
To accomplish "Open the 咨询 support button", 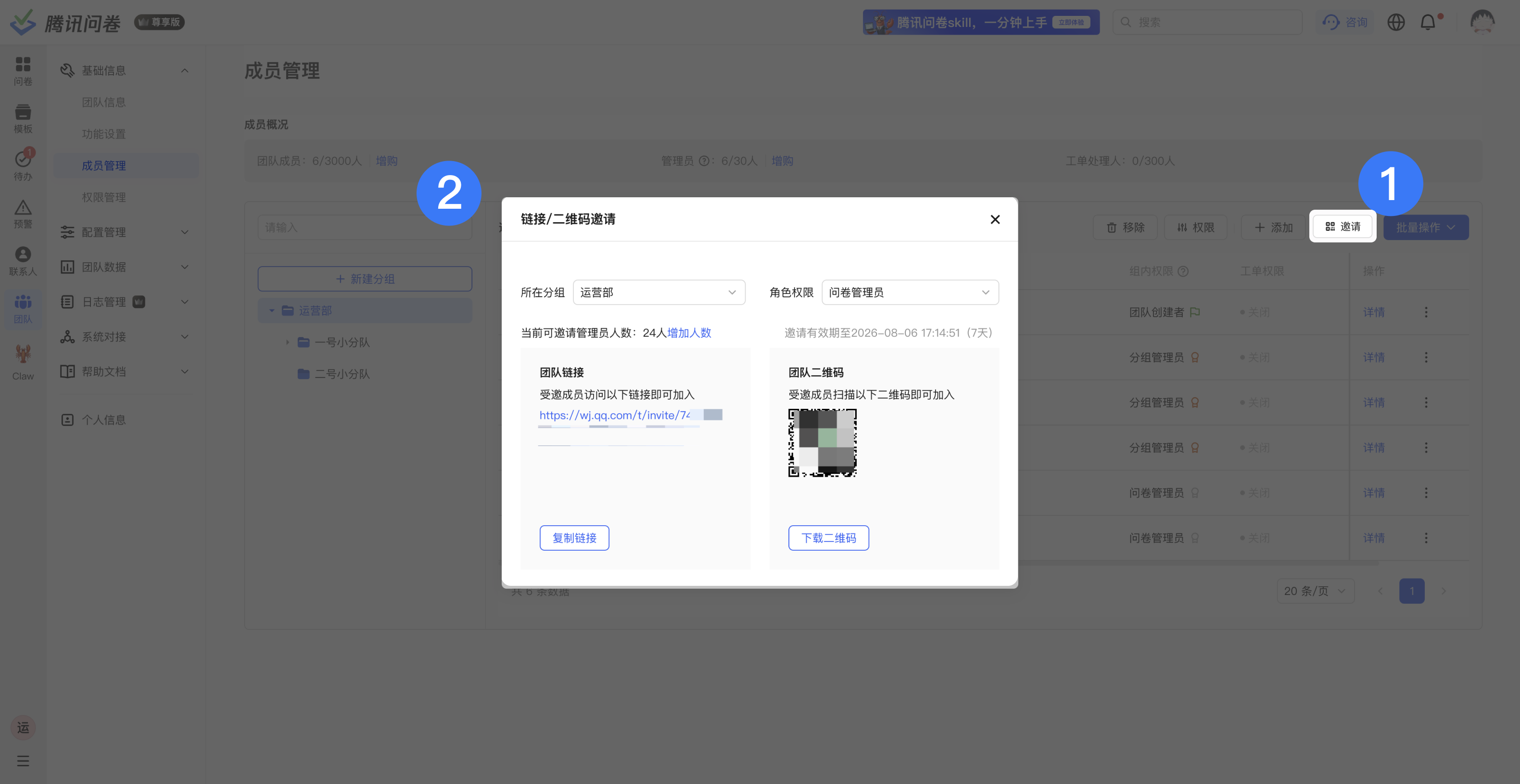I will [1345, 23].
